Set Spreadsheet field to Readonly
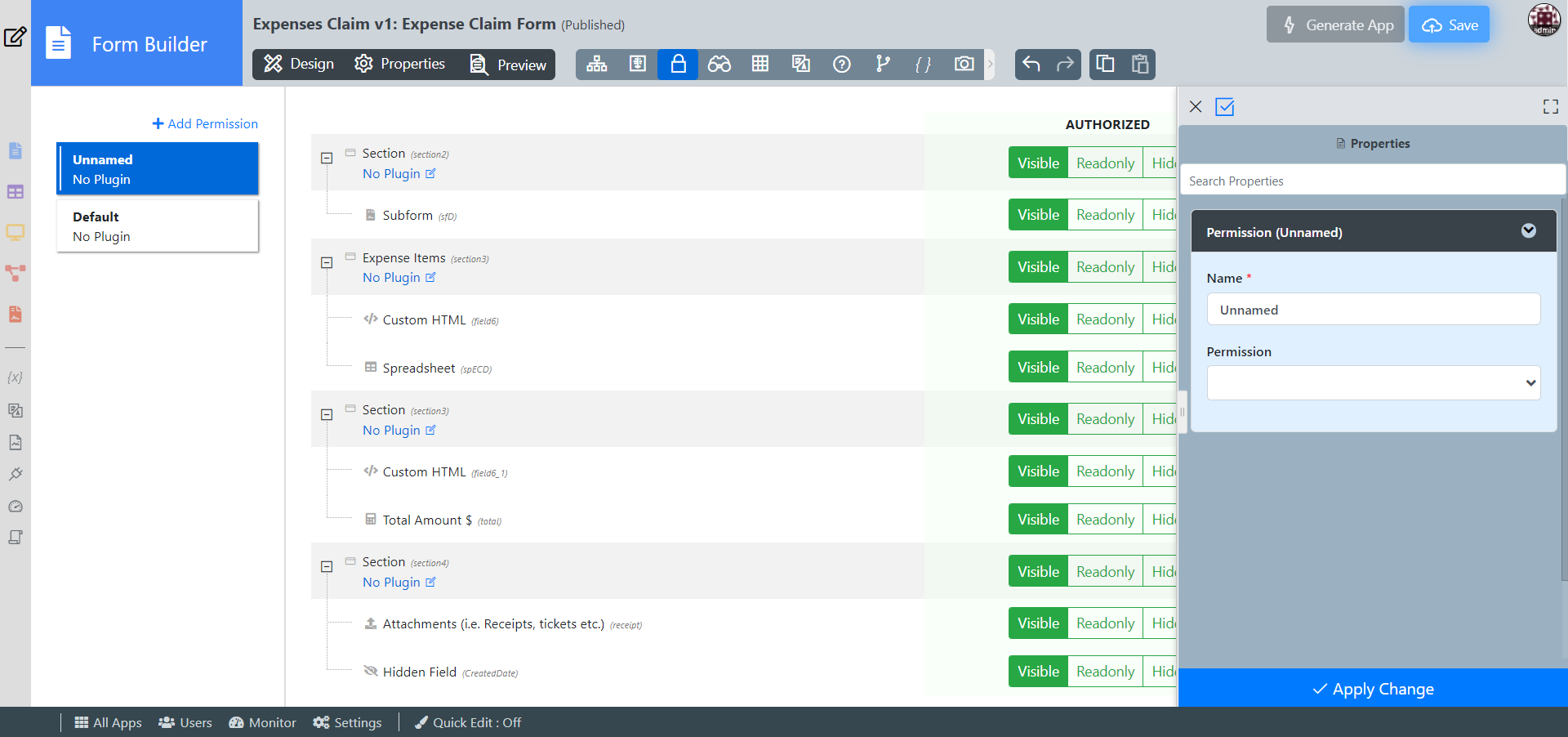The width and height of the screenshot is (1568, 737). click(x=1105, y=368)
